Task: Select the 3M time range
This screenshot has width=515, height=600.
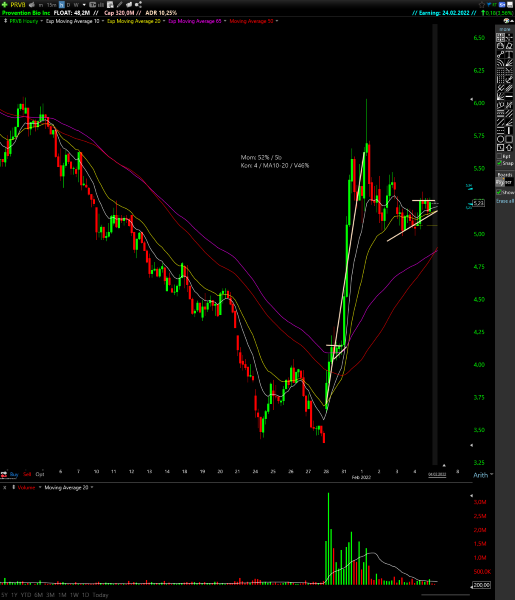Action: (x=51, y=595)
